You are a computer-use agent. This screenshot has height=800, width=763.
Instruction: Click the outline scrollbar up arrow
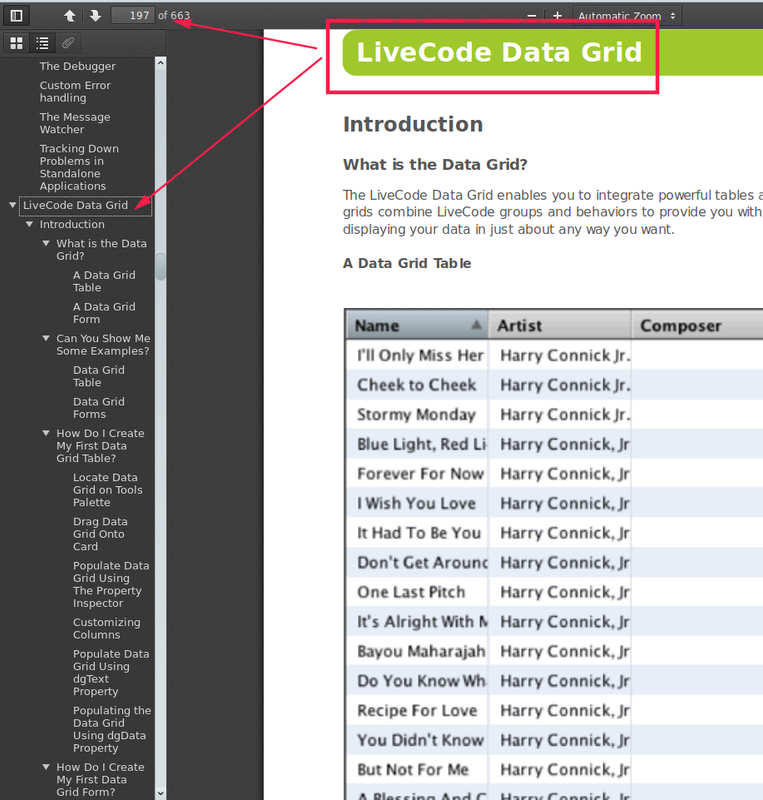point(161,63)
